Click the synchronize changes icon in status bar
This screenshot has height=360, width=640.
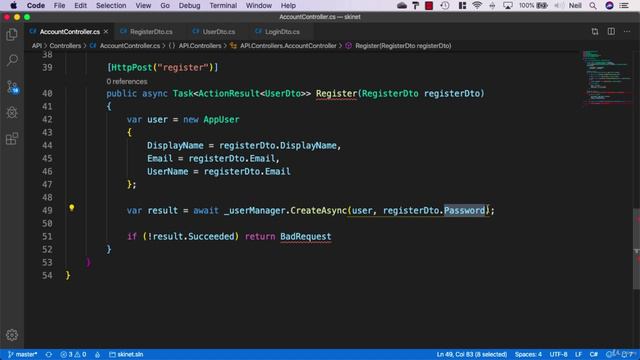tap(49, 354)
